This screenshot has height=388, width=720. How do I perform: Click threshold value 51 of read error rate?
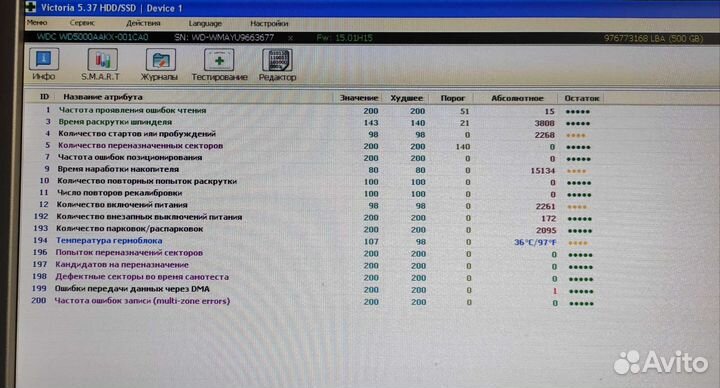(x=465, y=111)
